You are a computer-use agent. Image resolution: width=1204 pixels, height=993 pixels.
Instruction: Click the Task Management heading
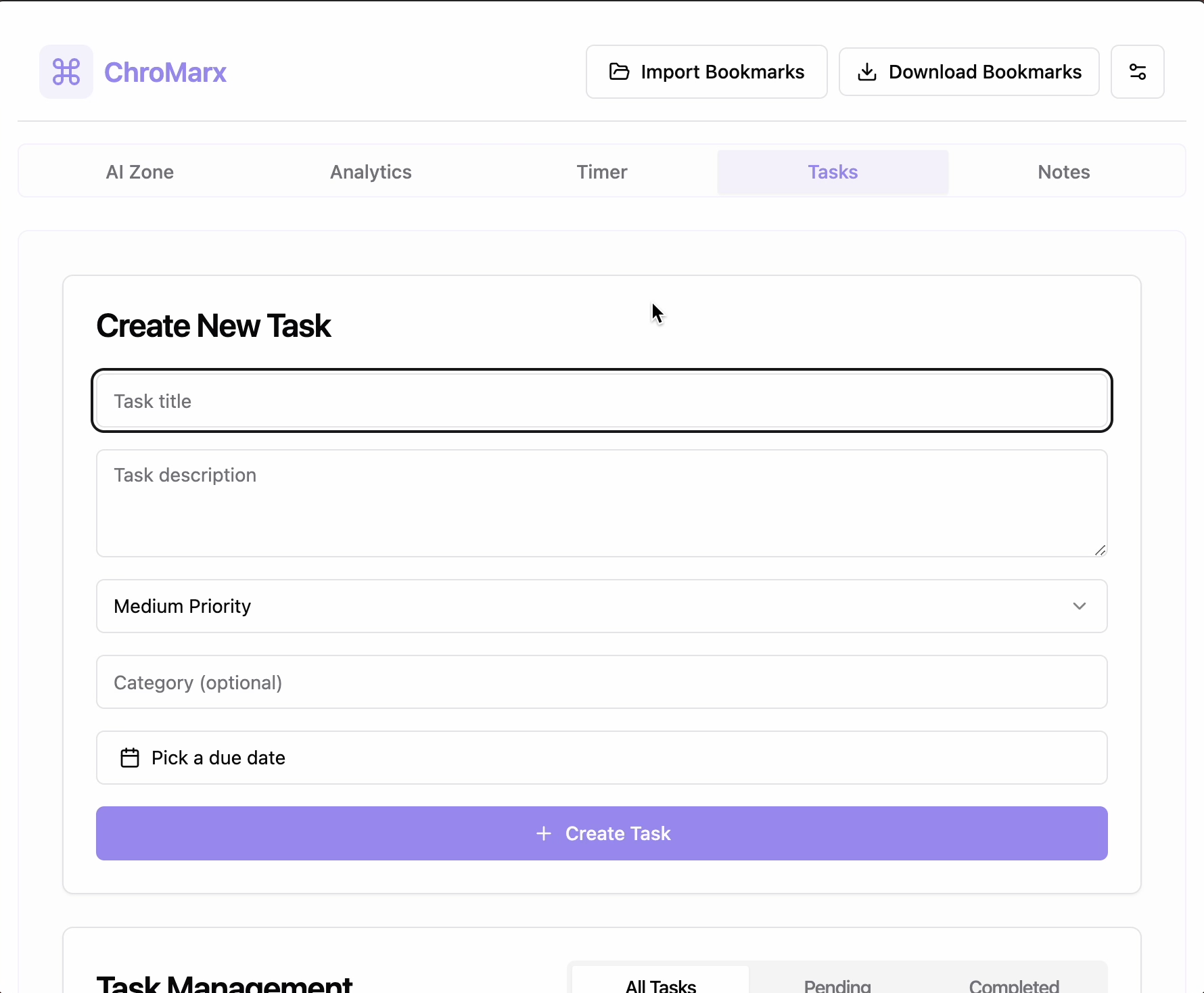tap(225, 984)
